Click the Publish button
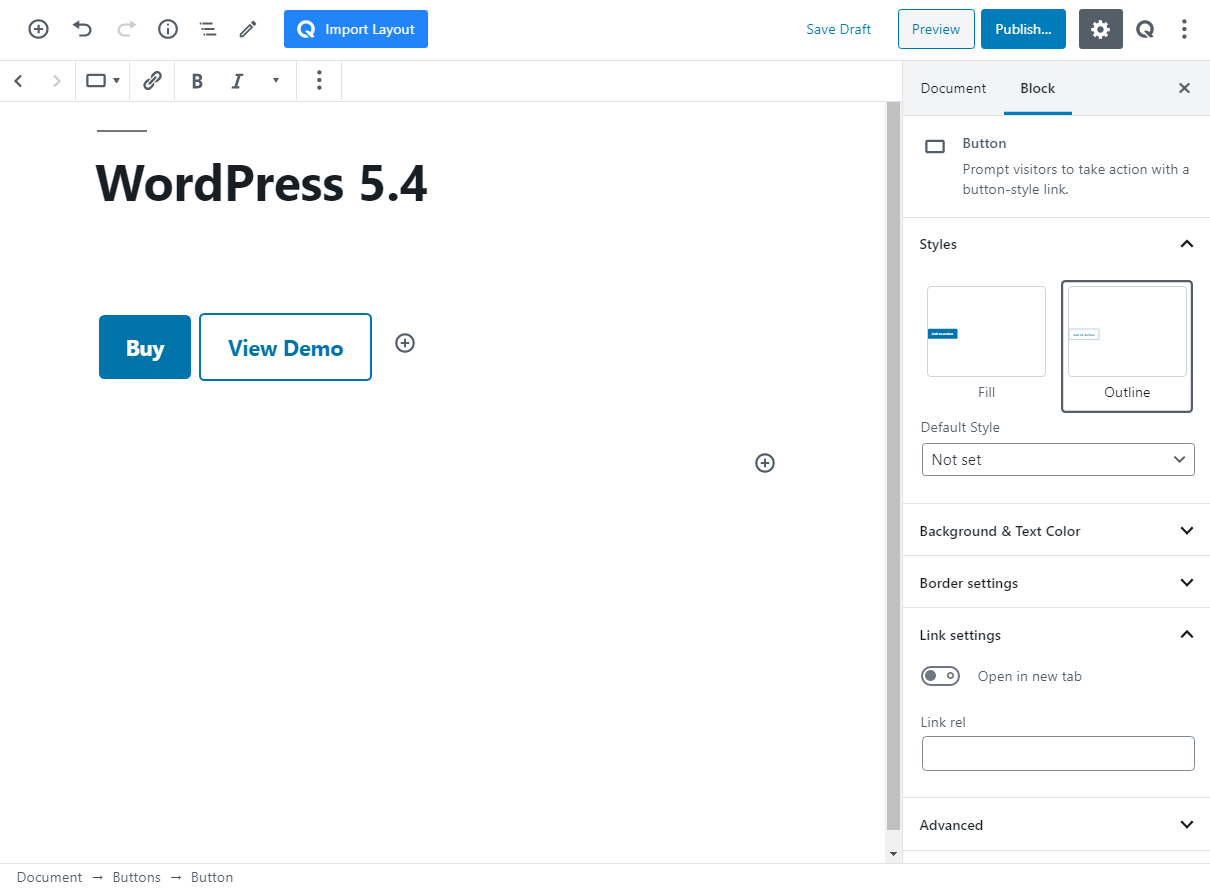The image size is (1210, 888). point(1023,29)
